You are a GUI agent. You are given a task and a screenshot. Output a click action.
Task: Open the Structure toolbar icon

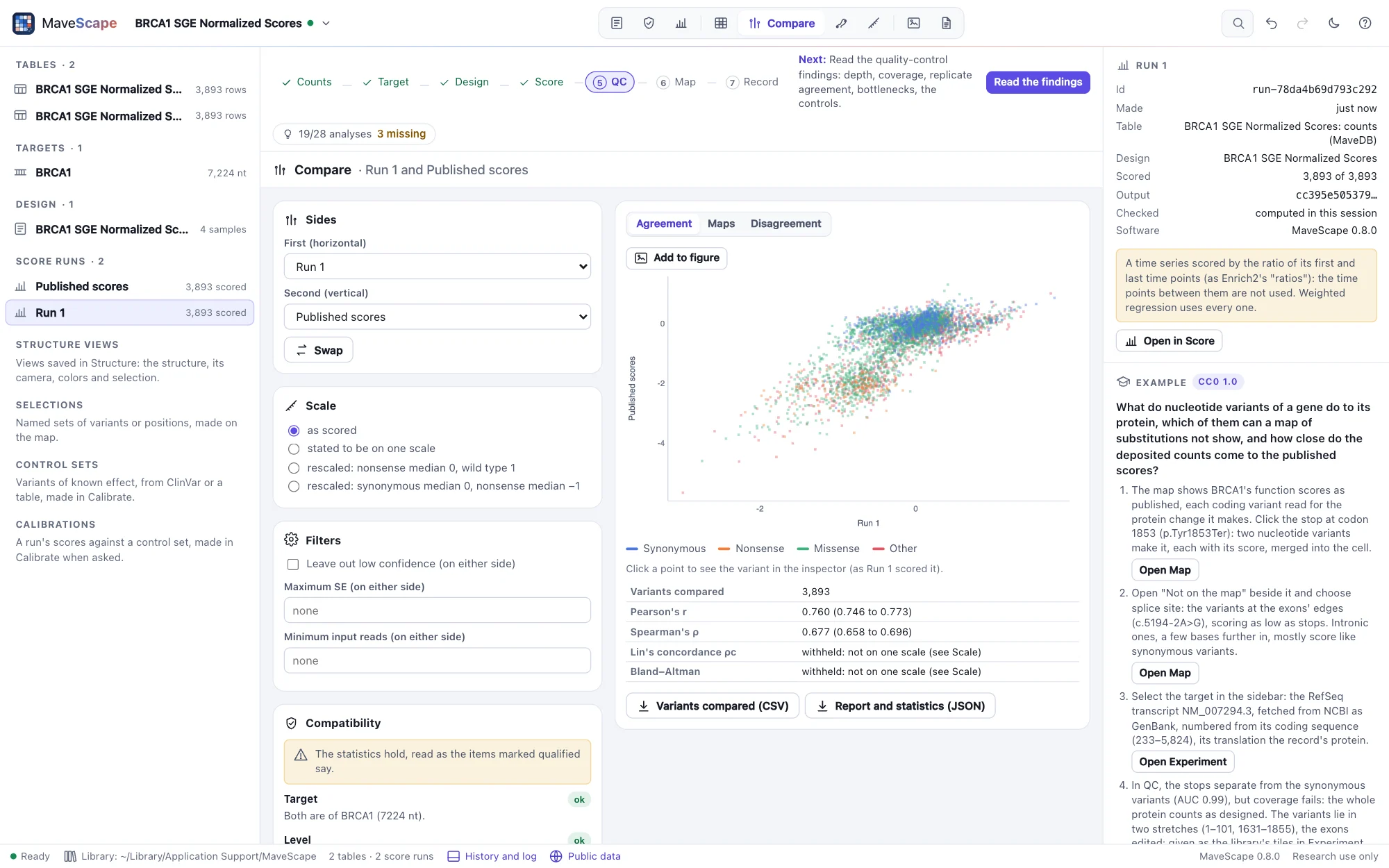pyautogui.click(x=841, y=23)
